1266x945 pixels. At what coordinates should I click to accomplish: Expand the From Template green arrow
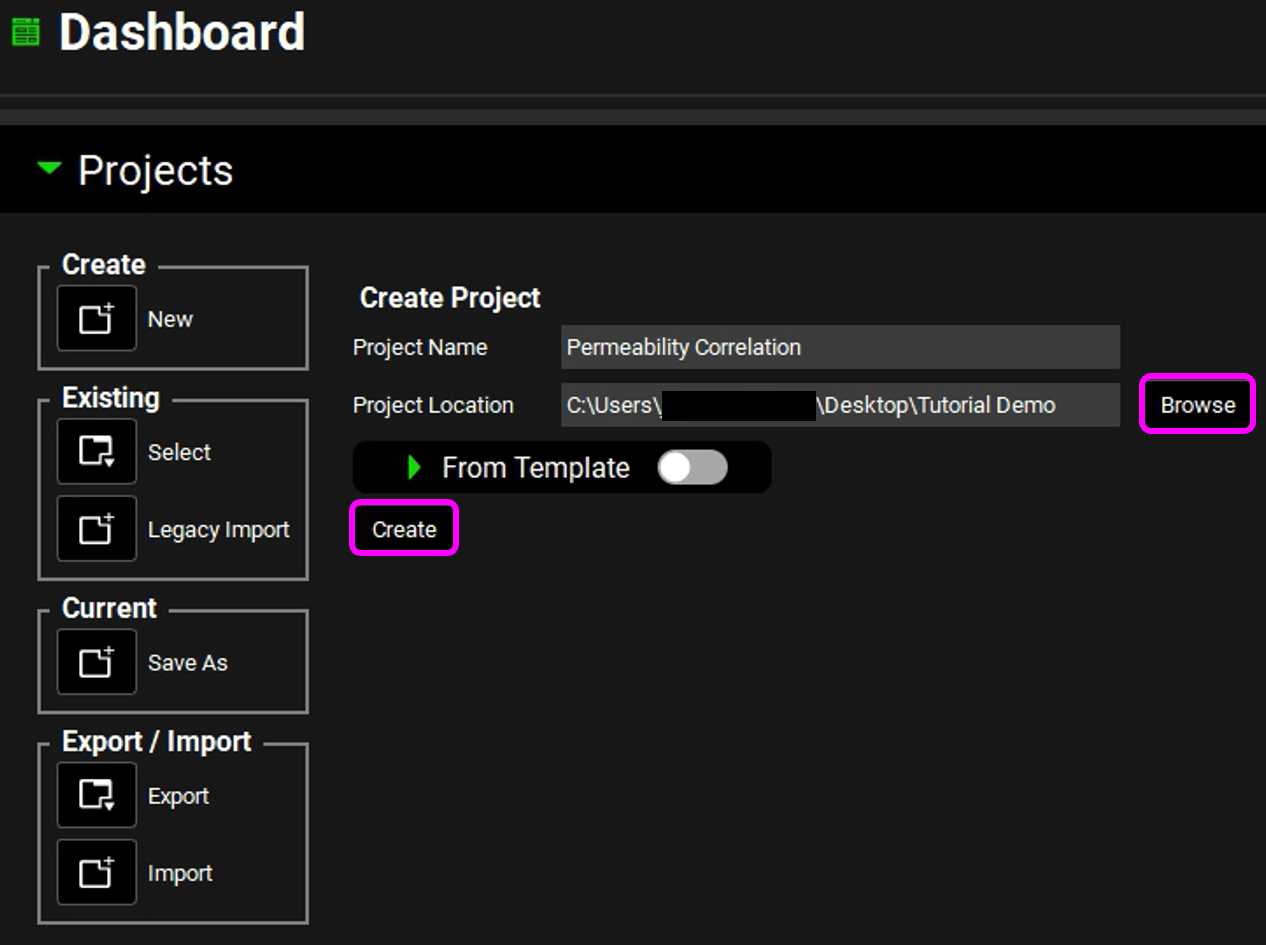click(x=415, y=468)
